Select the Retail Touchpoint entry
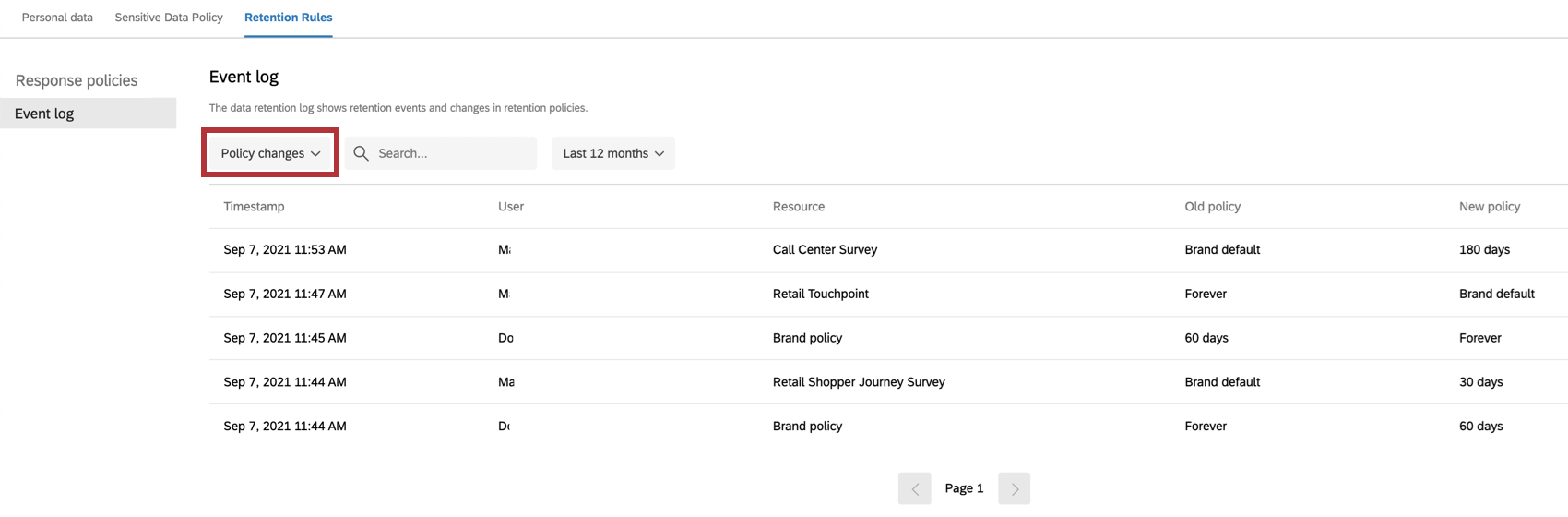The width and height of the screenshot is (1568, 517). pyautogui.click(x=821, y=294)
